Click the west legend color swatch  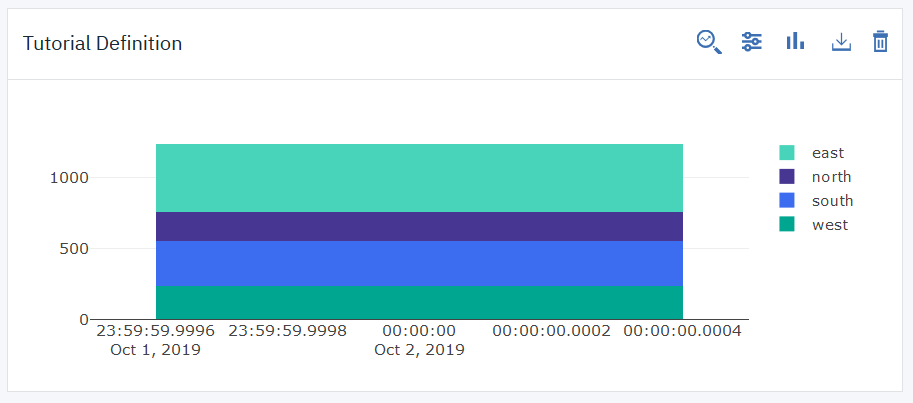[787, 225]
